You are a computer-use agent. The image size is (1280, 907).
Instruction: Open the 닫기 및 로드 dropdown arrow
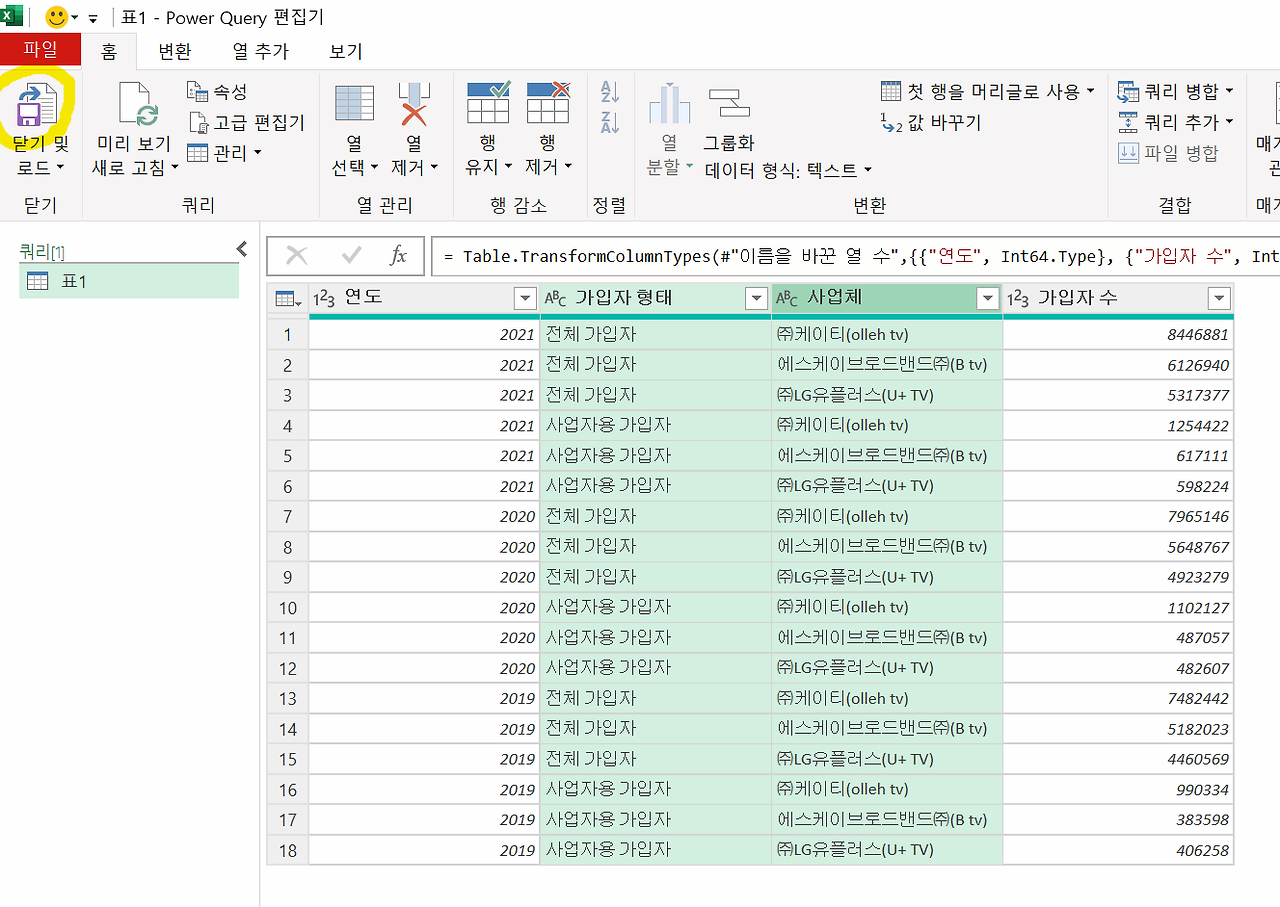point(60,168)
